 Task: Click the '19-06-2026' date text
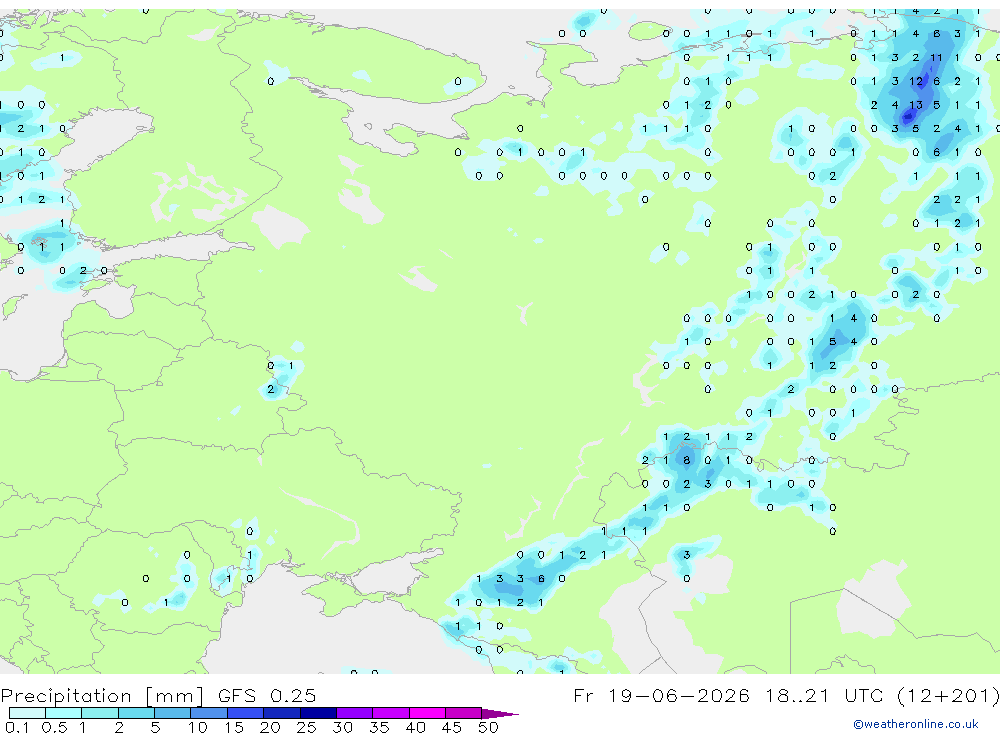pos(679,696)
